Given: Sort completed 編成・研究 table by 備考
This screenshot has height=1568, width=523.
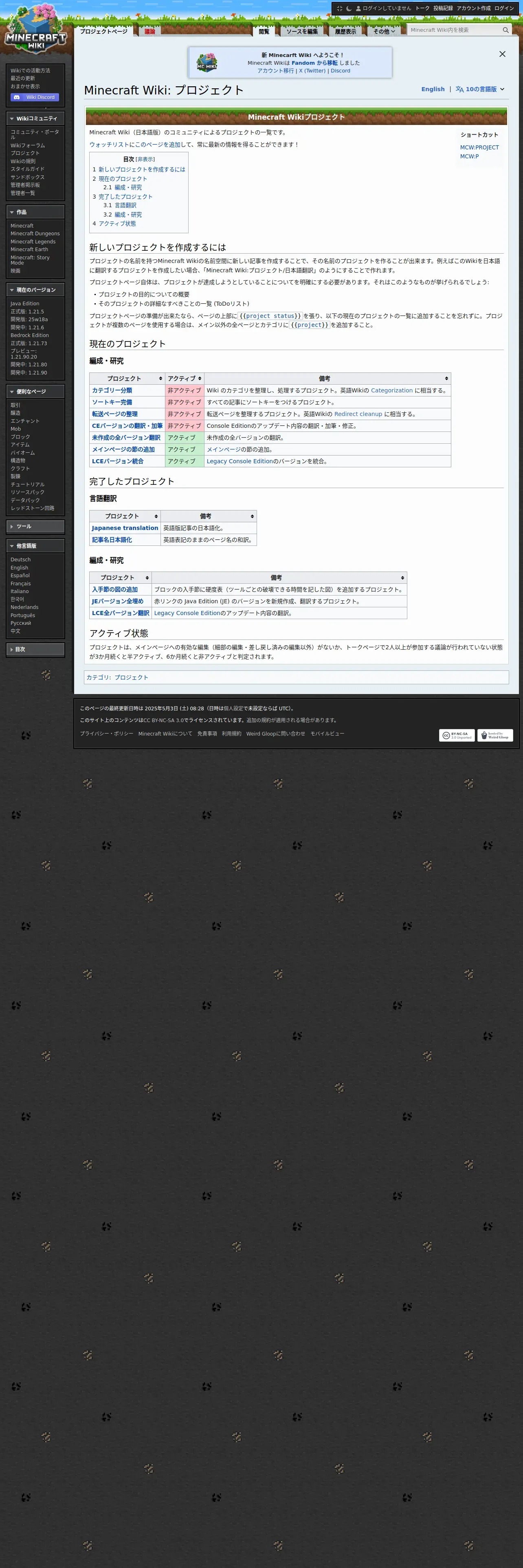Looking at the screenshot, I should tap(279, 578).
